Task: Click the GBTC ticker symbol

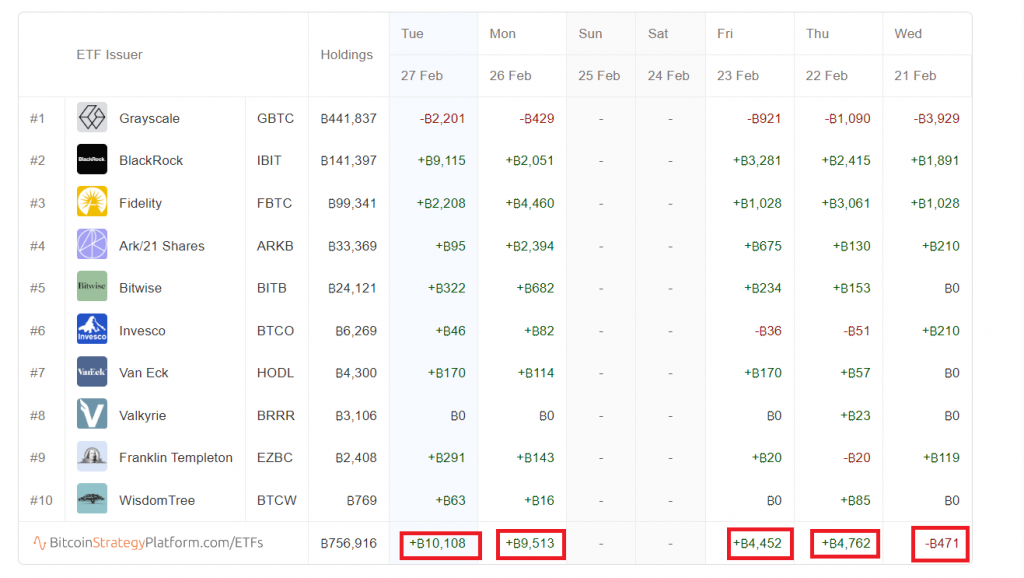Action: click(275, 119)
